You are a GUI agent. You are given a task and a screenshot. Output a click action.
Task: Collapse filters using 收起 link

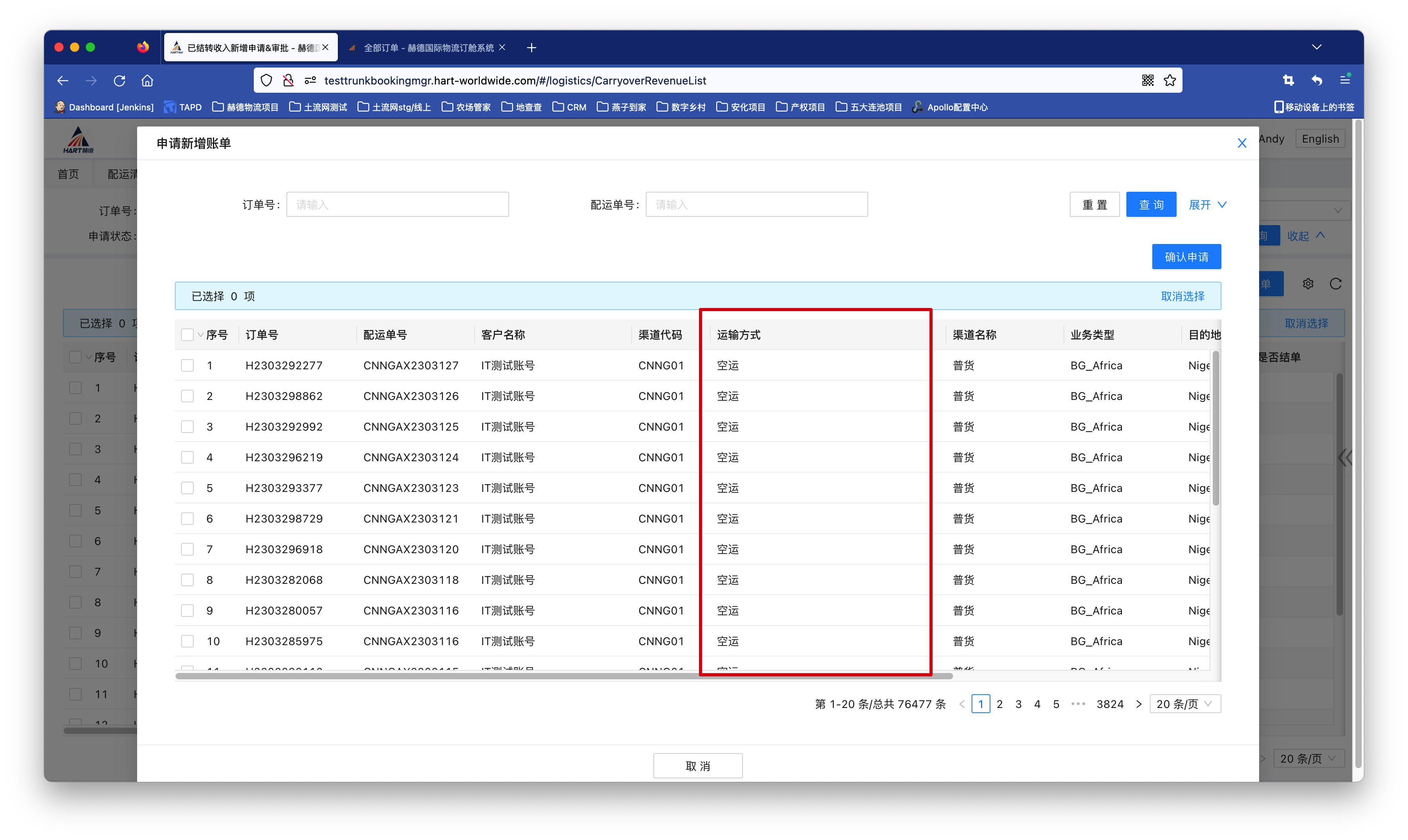(x=1305, y=235)
